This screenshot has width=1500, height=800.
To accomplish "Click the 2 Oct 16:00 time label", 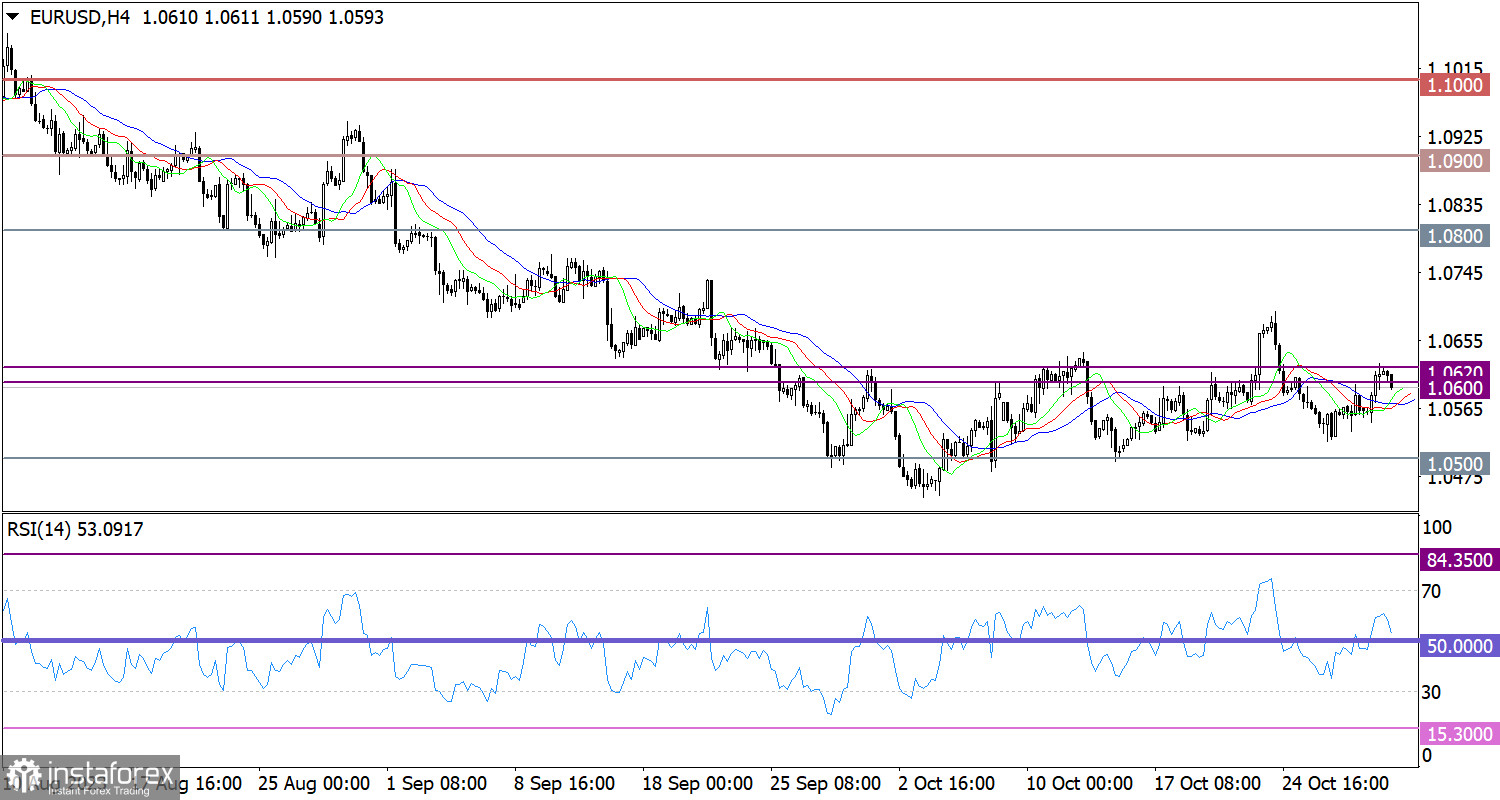I will click(947, 782).
